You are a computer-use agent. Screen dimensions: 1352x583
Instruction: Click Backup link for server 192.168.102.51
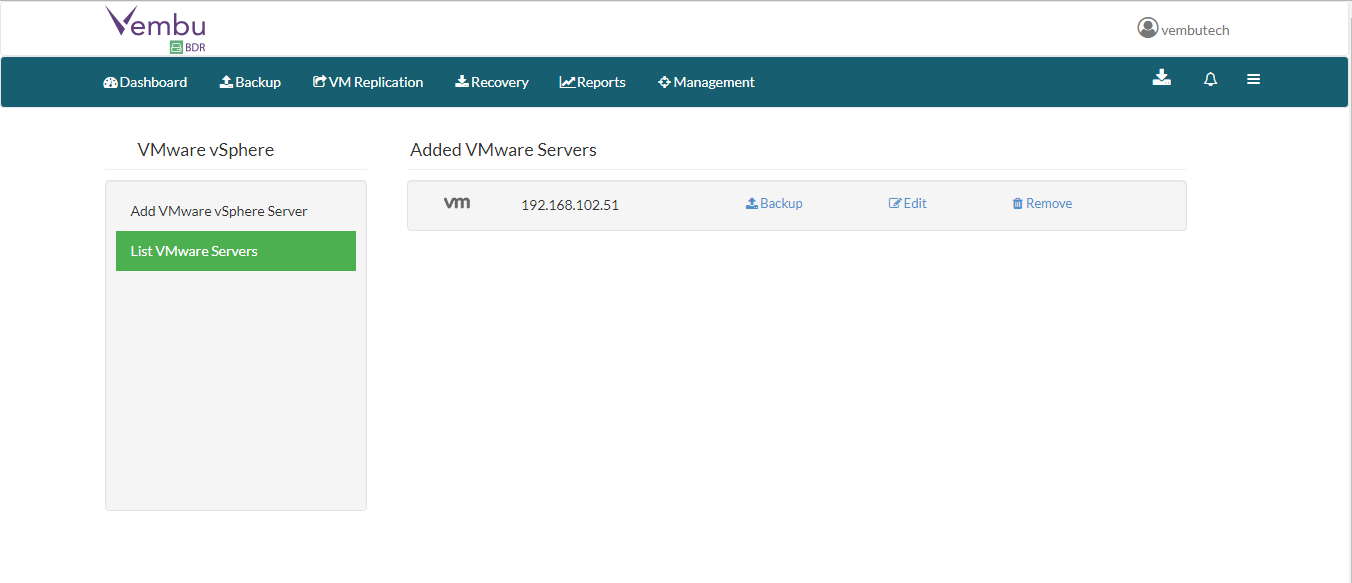pos(774,203)
